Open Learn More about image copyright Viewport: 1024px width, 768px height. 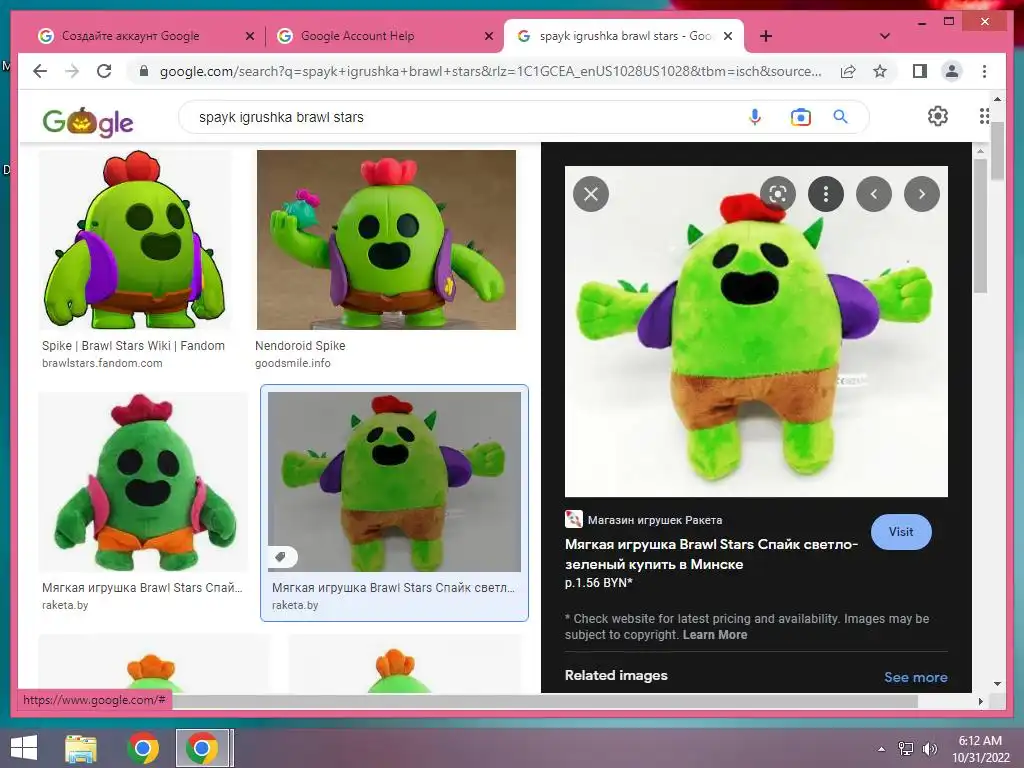tap(714, 635)
